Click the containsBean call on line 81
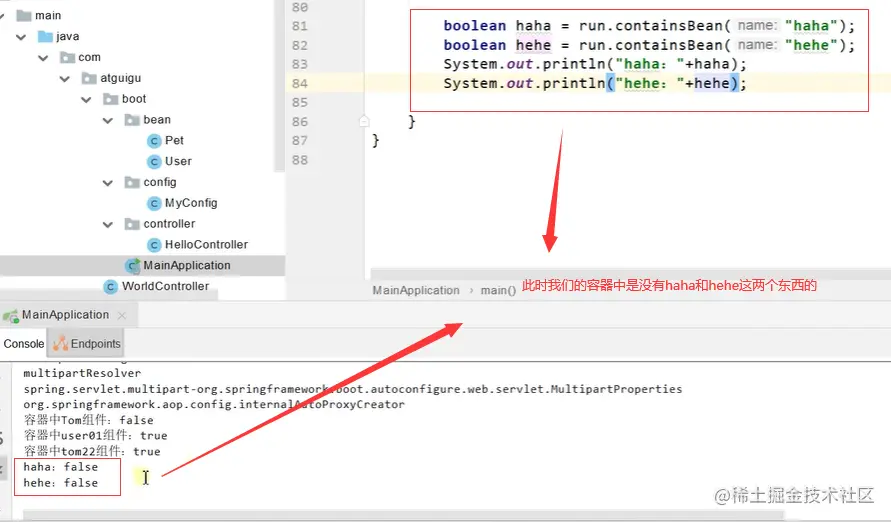 click(668, 26)
